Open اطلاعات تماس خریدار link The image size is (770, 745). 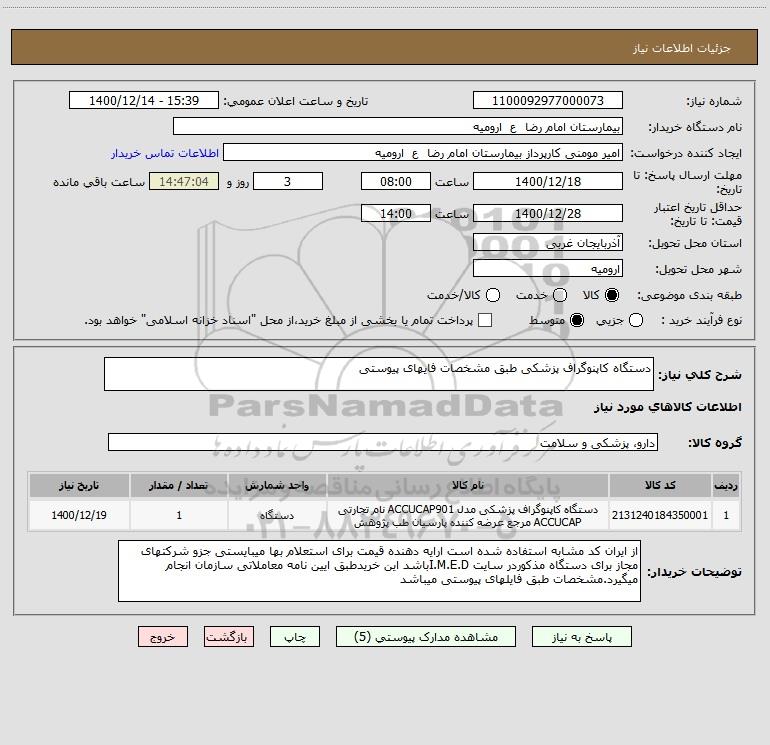[165, 153]
